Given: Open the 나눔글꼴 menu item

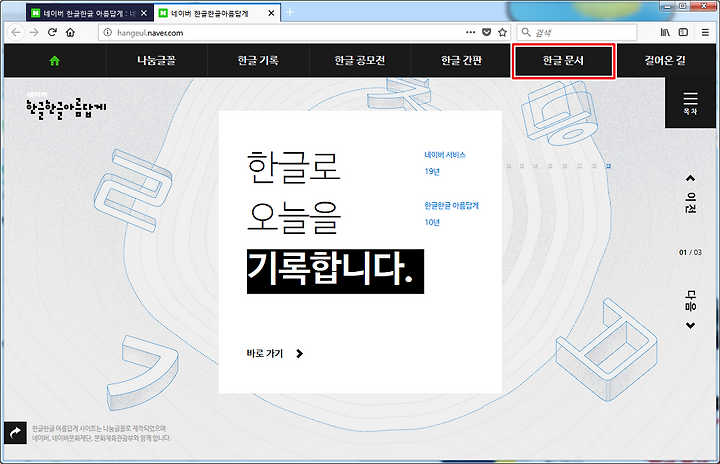Looking at the screenshot, I should [x=157, y=60].
